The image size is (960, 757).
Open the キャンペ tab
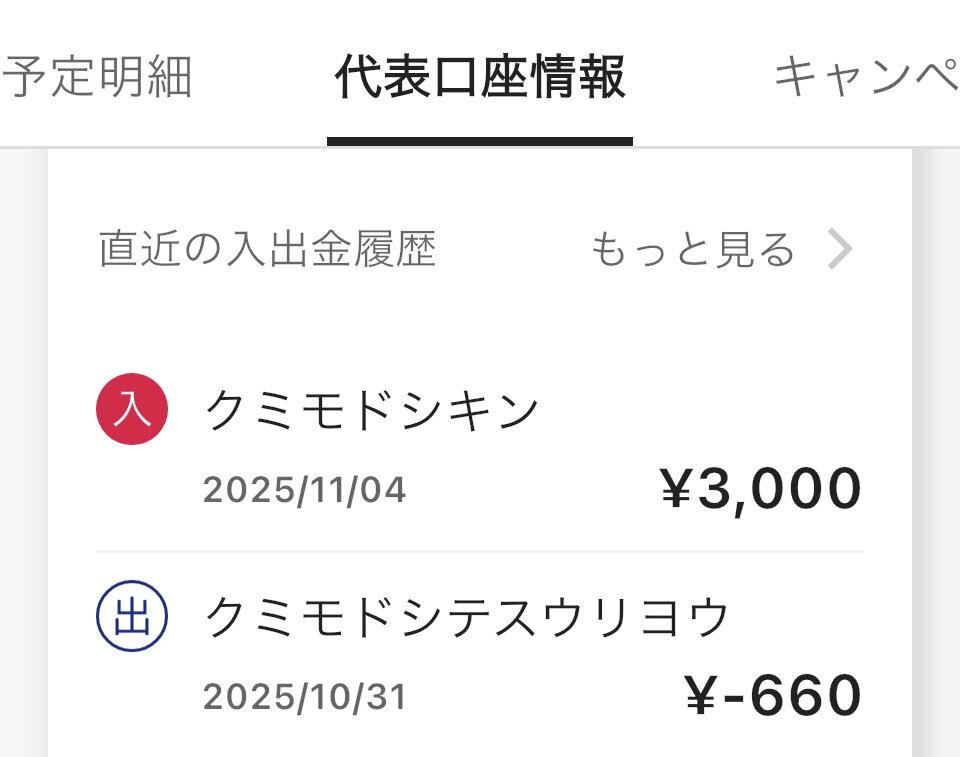(x=866, y=78)
